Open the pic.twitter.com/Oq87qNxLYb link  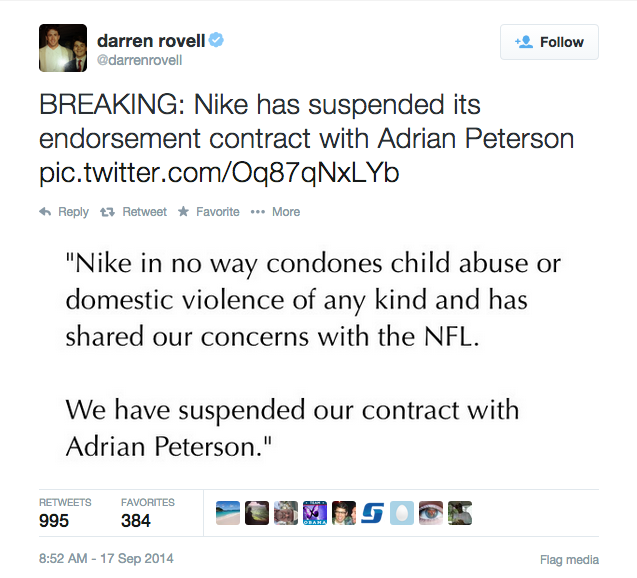coord(219,174)
